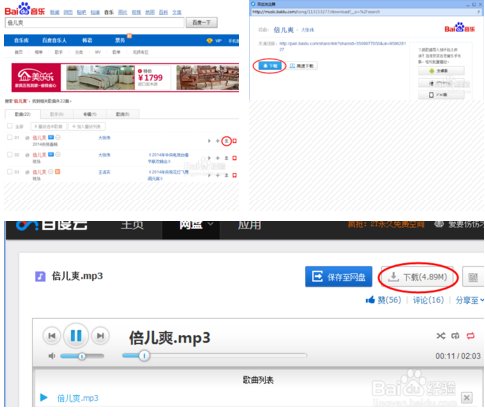The height and width of the screenshot is (416, 485).
Task: Click the red icon on song row 01
Action: click(235, 141)
